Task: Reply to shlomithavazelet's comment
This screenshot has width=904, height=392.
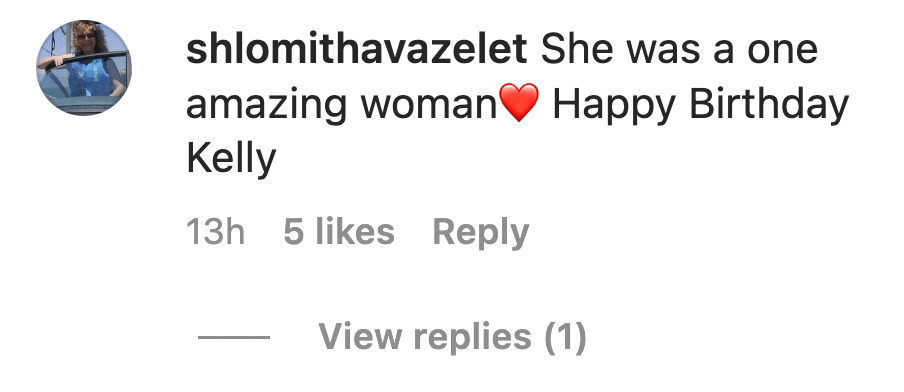Action: click(x=480, y=232)
